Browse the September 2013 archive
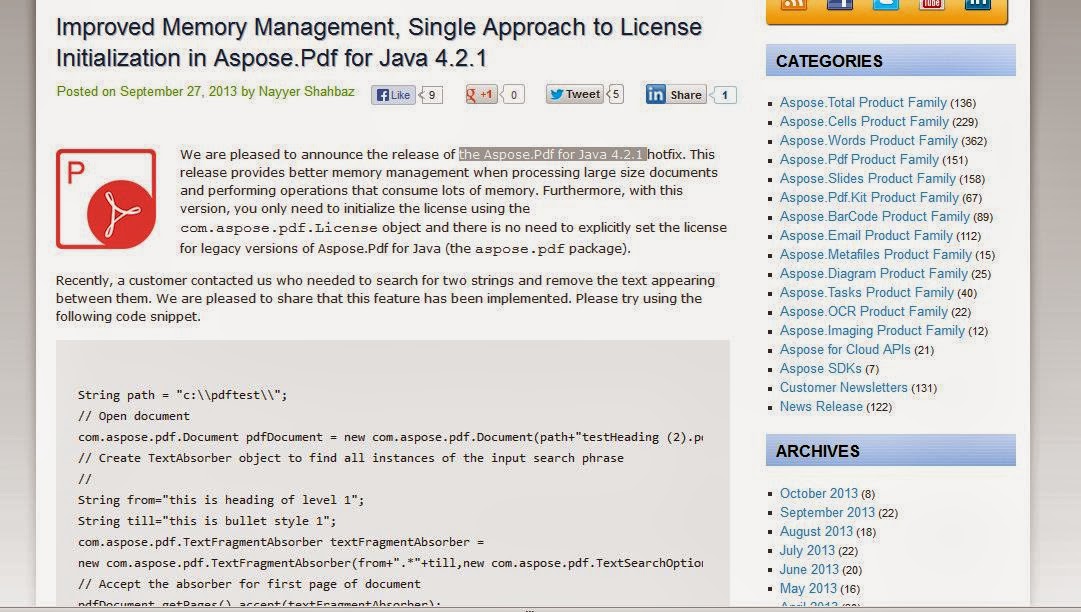Image resolution: width=1081 pixels, height=612 pixels. (826, 512)
